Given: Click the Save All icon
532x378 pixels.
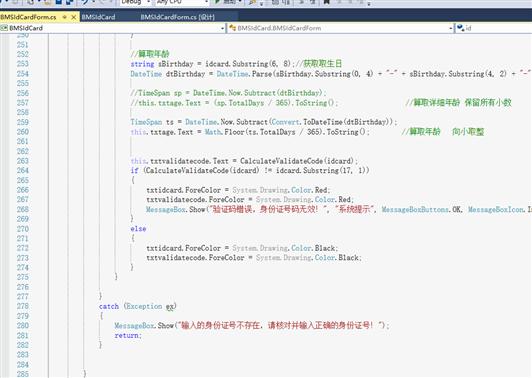Looking at the screenshot, I should click(x=70, y=2).
